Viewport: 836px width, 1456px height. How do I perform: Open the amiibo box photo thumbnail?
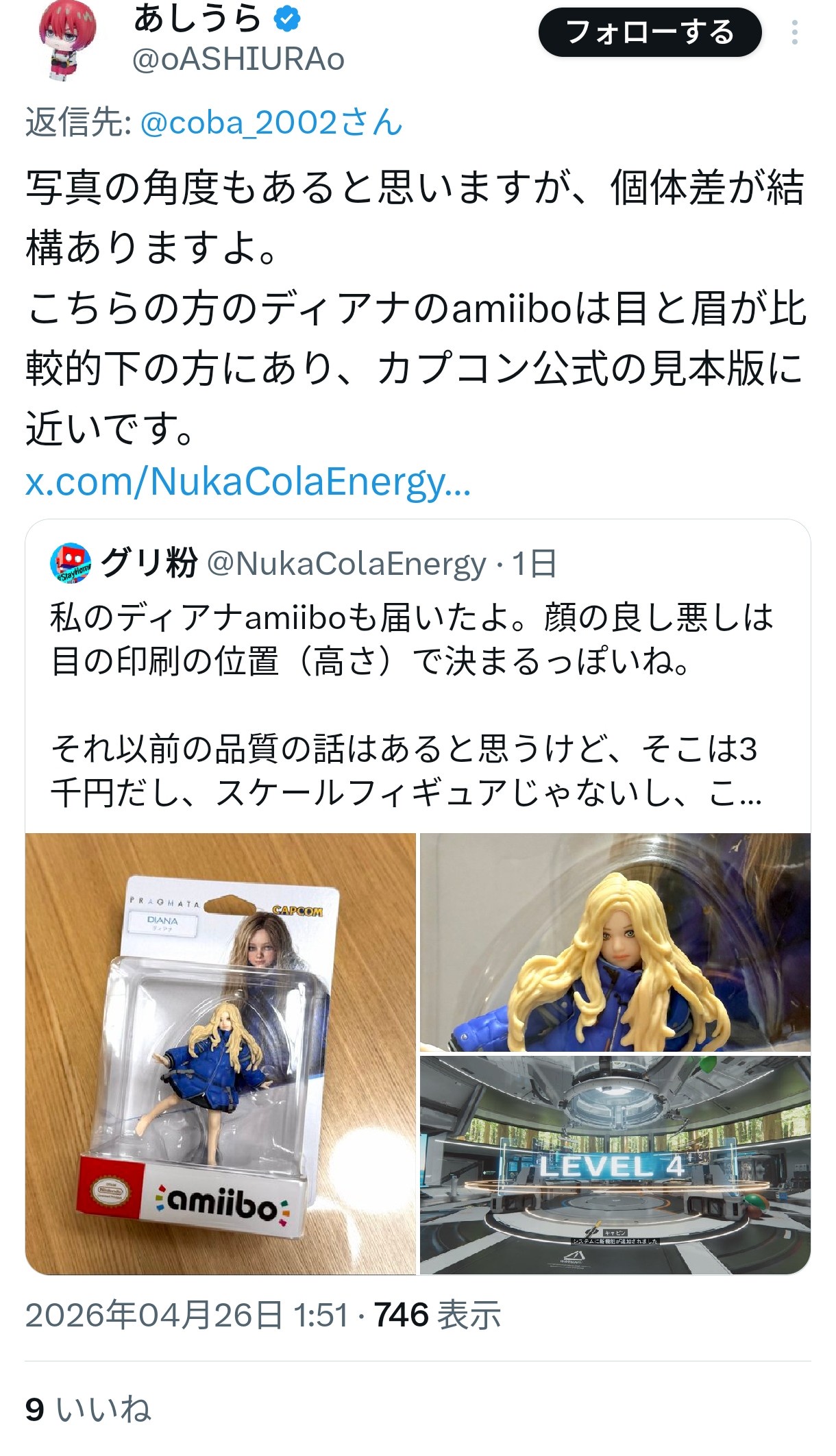pyautogui.click(x=221, y=1054)
